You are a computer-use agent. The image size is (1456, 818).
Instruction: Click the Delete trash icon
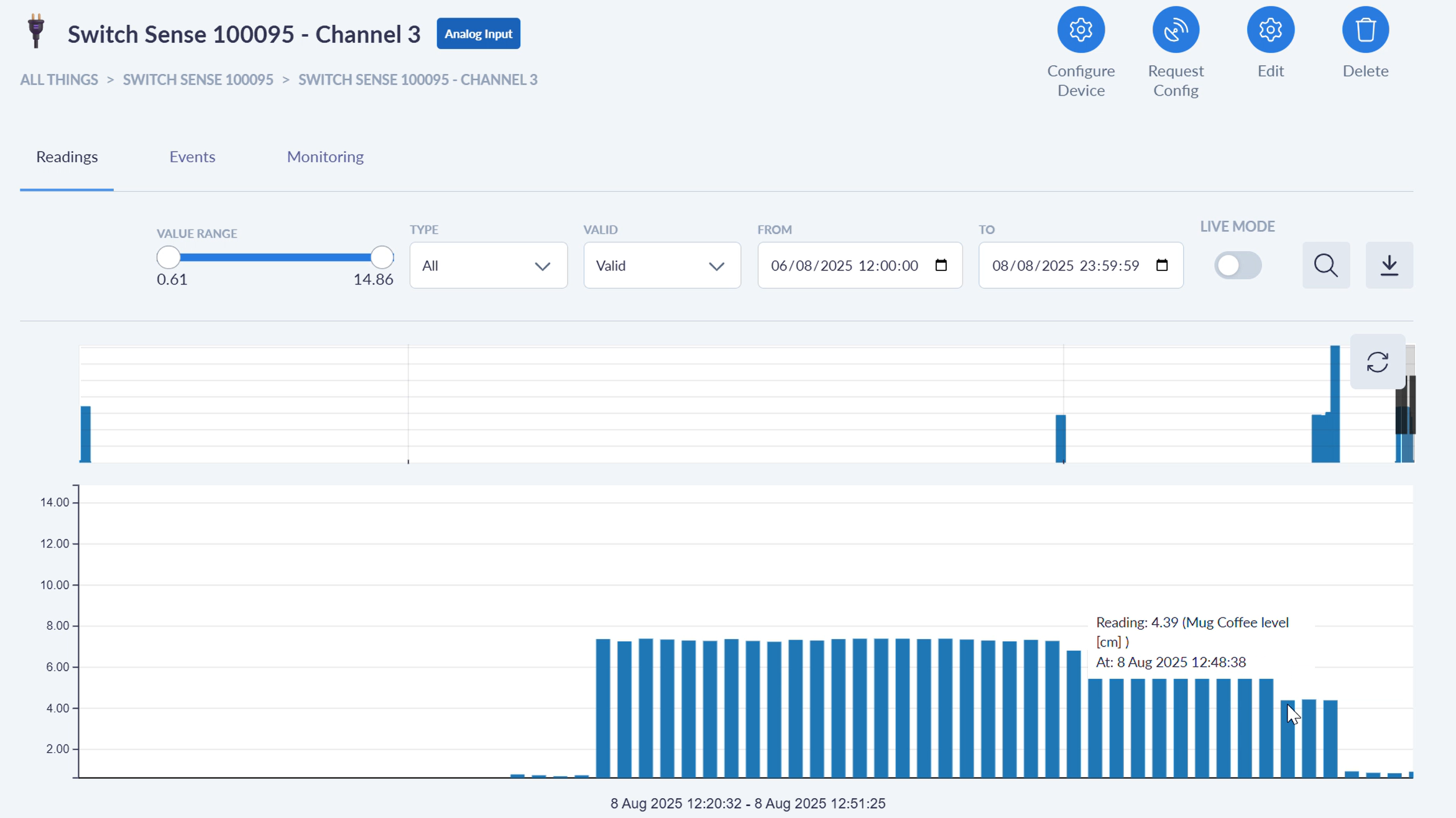point(1365,30)
